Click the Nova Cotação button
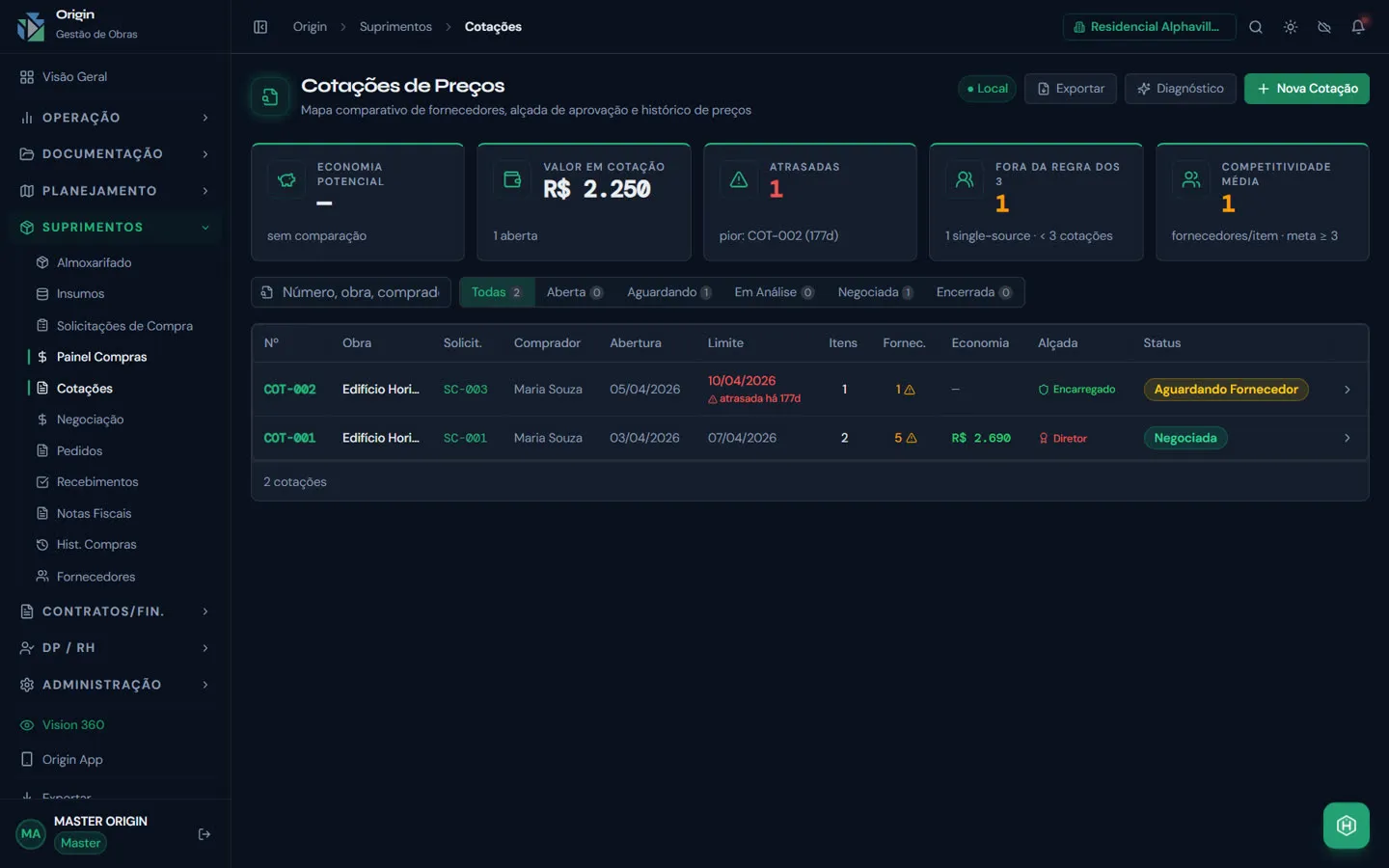 (x=1307, y=89)
